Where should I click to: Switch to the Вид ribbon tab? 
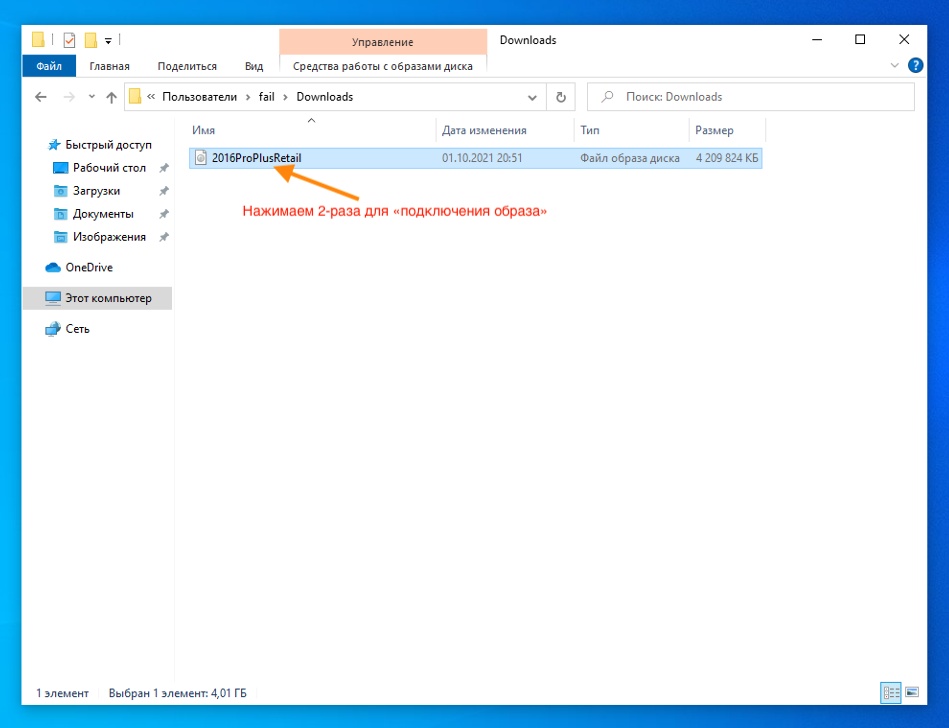tap(254, 66)
